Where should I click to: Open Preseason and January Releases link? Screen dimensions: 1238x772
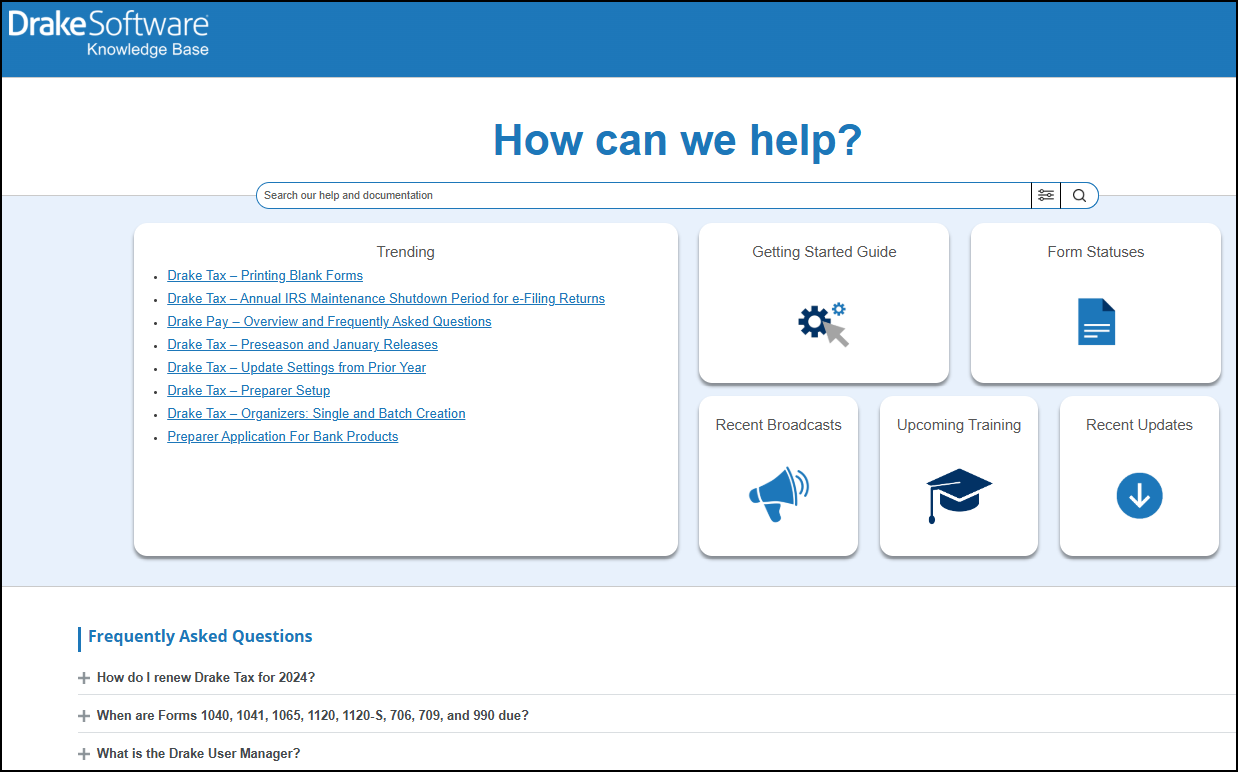coord(302,345)
